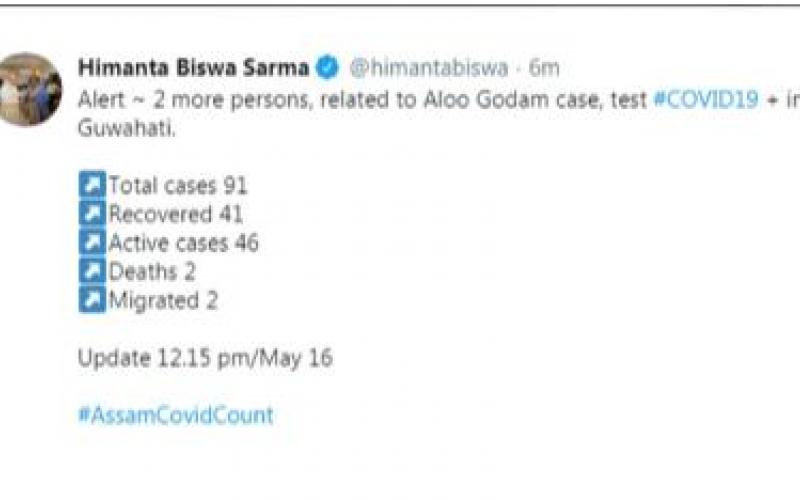Click the arrow icon beside Total cases
The height and width of the screenshot is (500, 800).
[x=92, y=185]
